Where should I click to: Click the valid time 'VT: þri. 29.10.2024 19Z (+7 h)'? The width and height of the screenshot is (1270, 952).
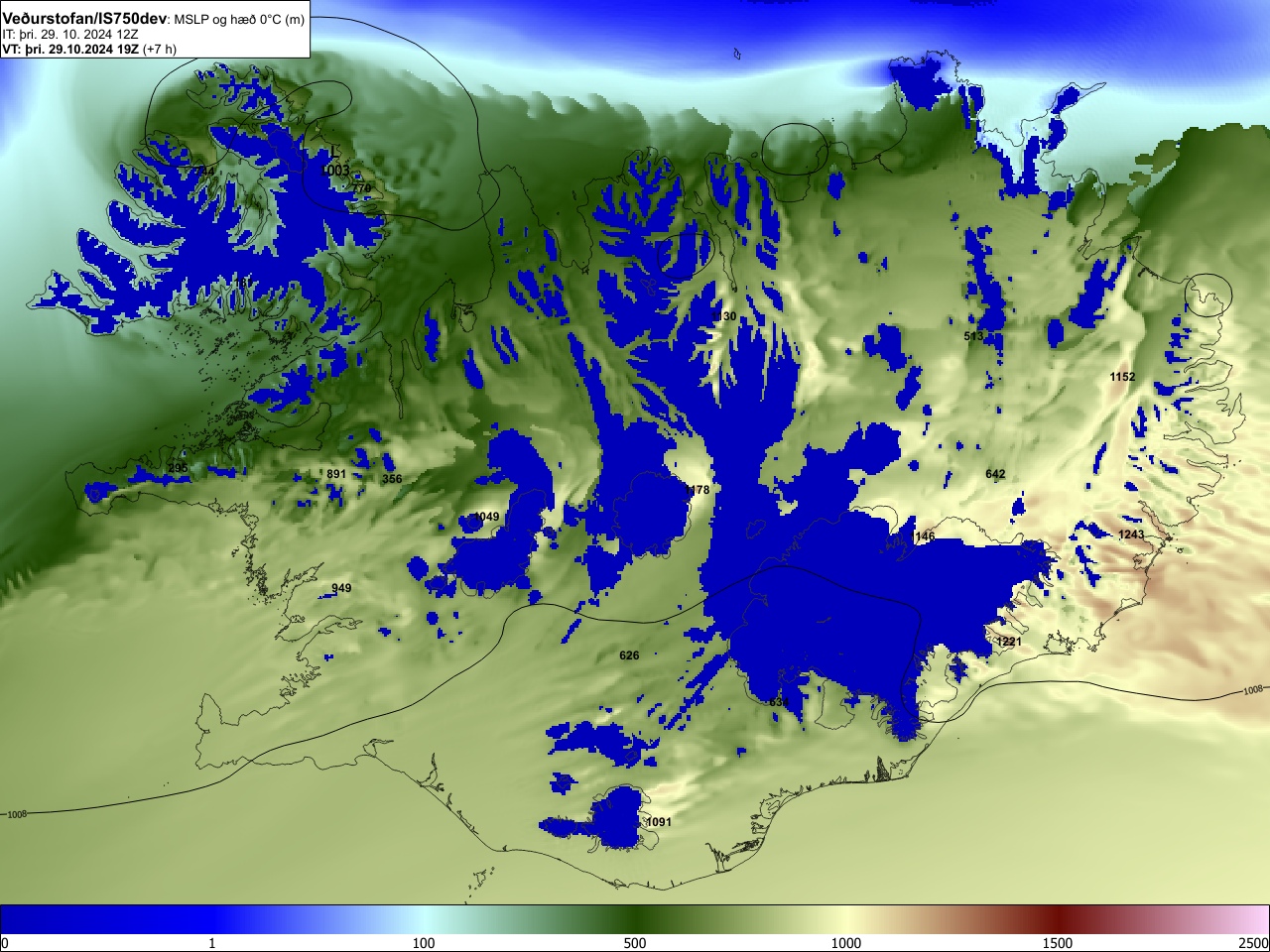[x=89, y=49]
